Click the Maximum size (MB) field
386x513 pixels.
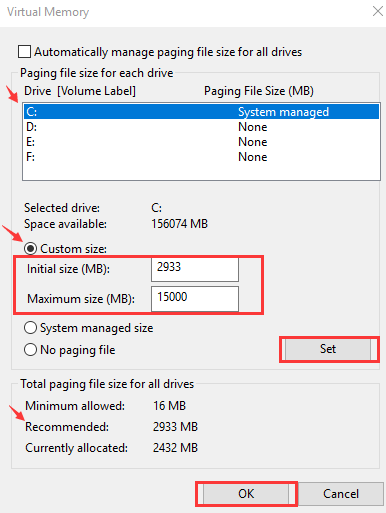coord(195,299)
